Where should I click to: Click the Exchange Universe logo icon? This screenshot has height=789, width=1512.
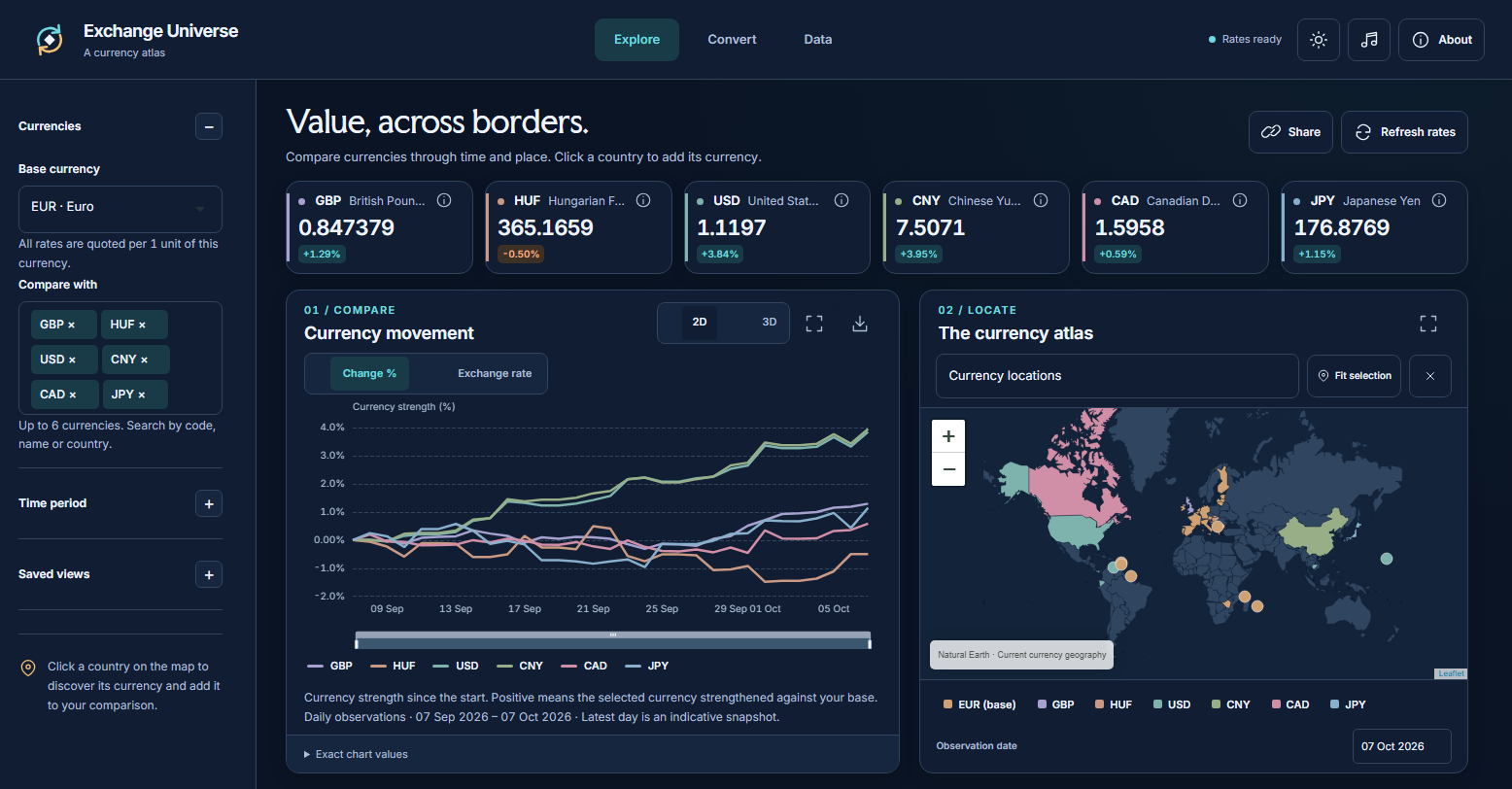[x=50, y=40]
